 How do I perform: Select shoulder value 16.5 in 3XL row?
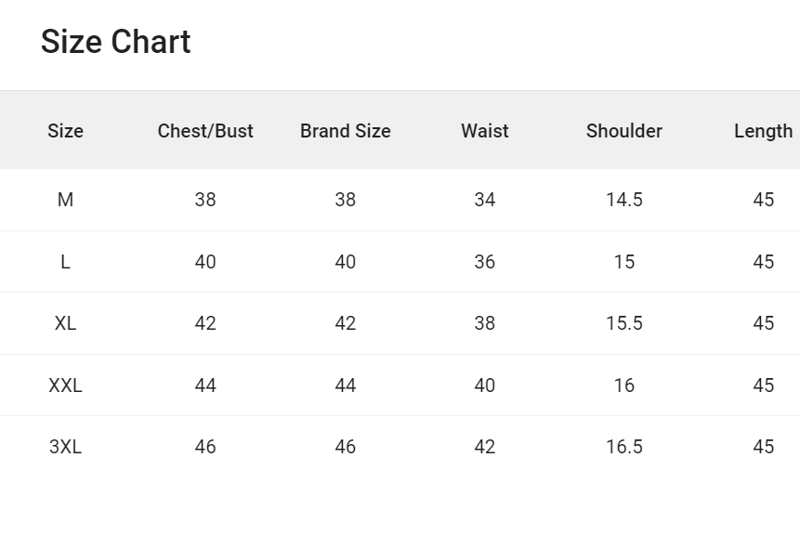624,447
